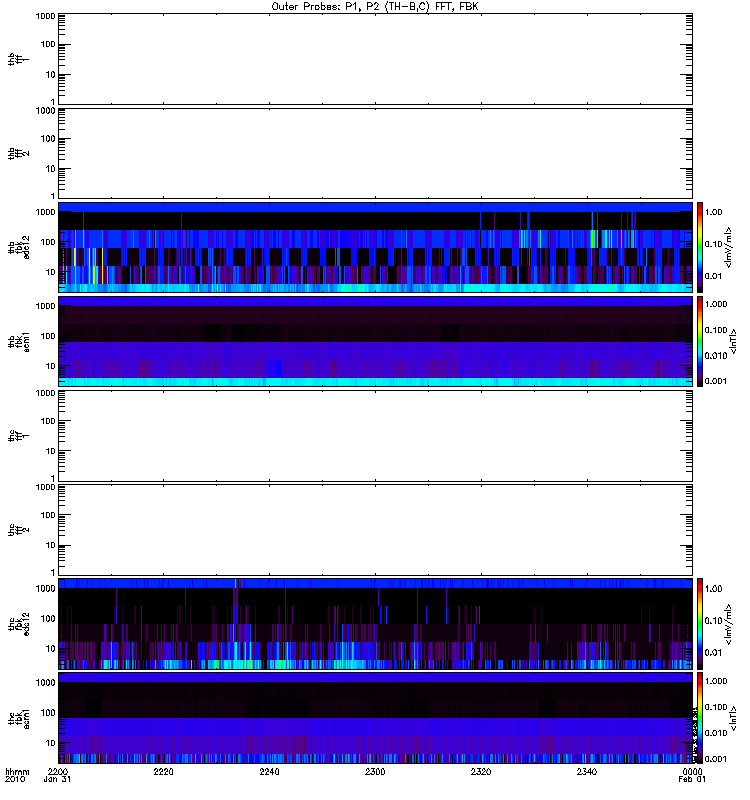
Task: Select the 2200 time axis label
Action: (x=58, y=771)
